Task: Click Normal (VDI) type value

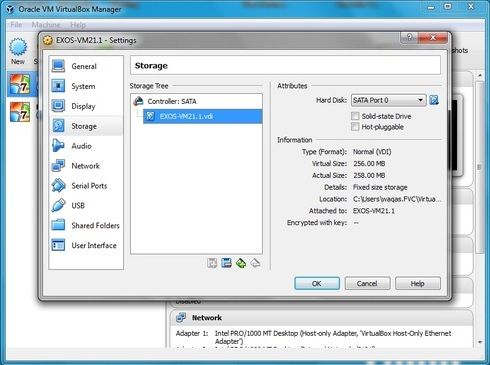Action: pos(372,152)
